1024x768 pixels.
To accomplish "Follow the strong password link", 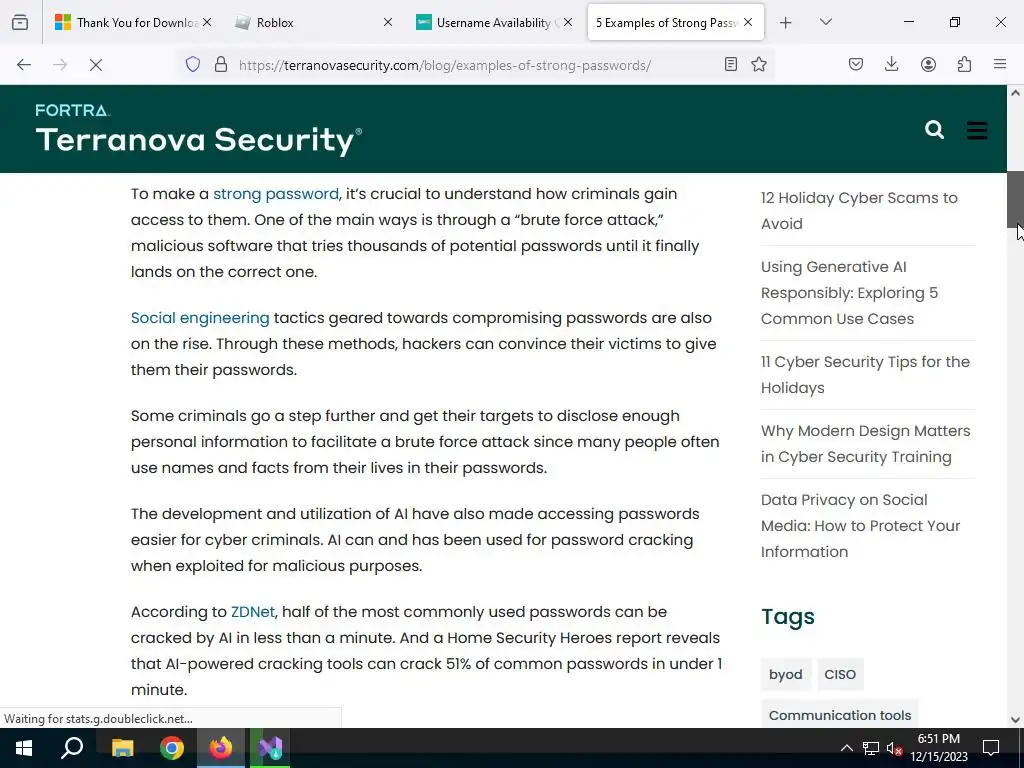I will [x=276, y=194].
